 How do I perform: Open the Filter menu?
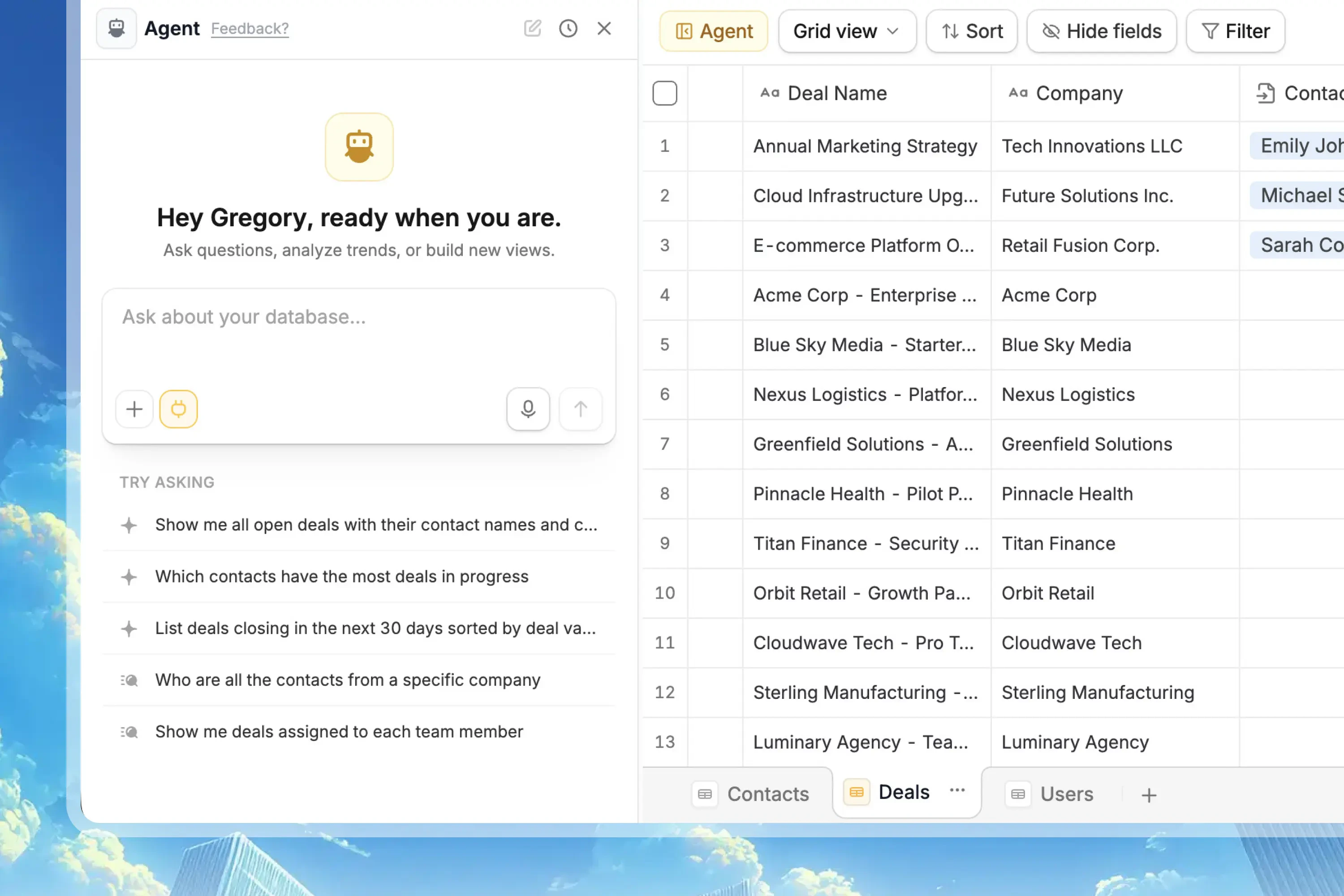(1236, 31)
